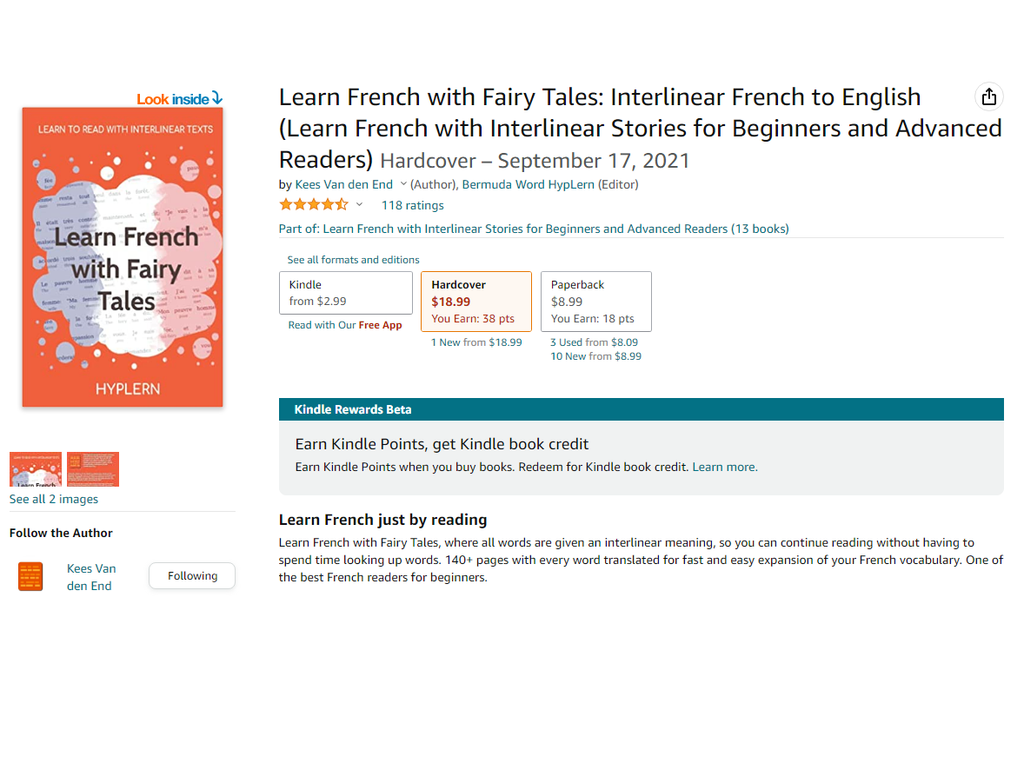Click the main book cover image

(x=123, y=257)
